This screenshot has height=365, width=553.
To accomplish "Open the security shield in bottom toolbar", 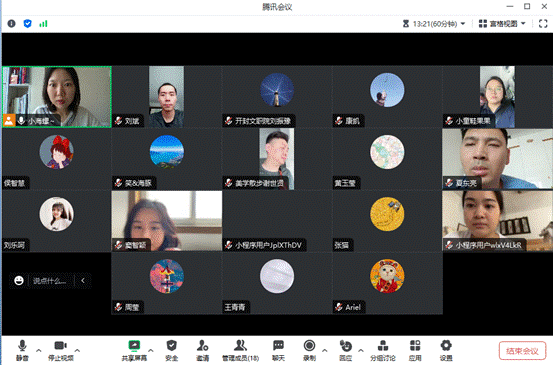I will tap(172, 350).
